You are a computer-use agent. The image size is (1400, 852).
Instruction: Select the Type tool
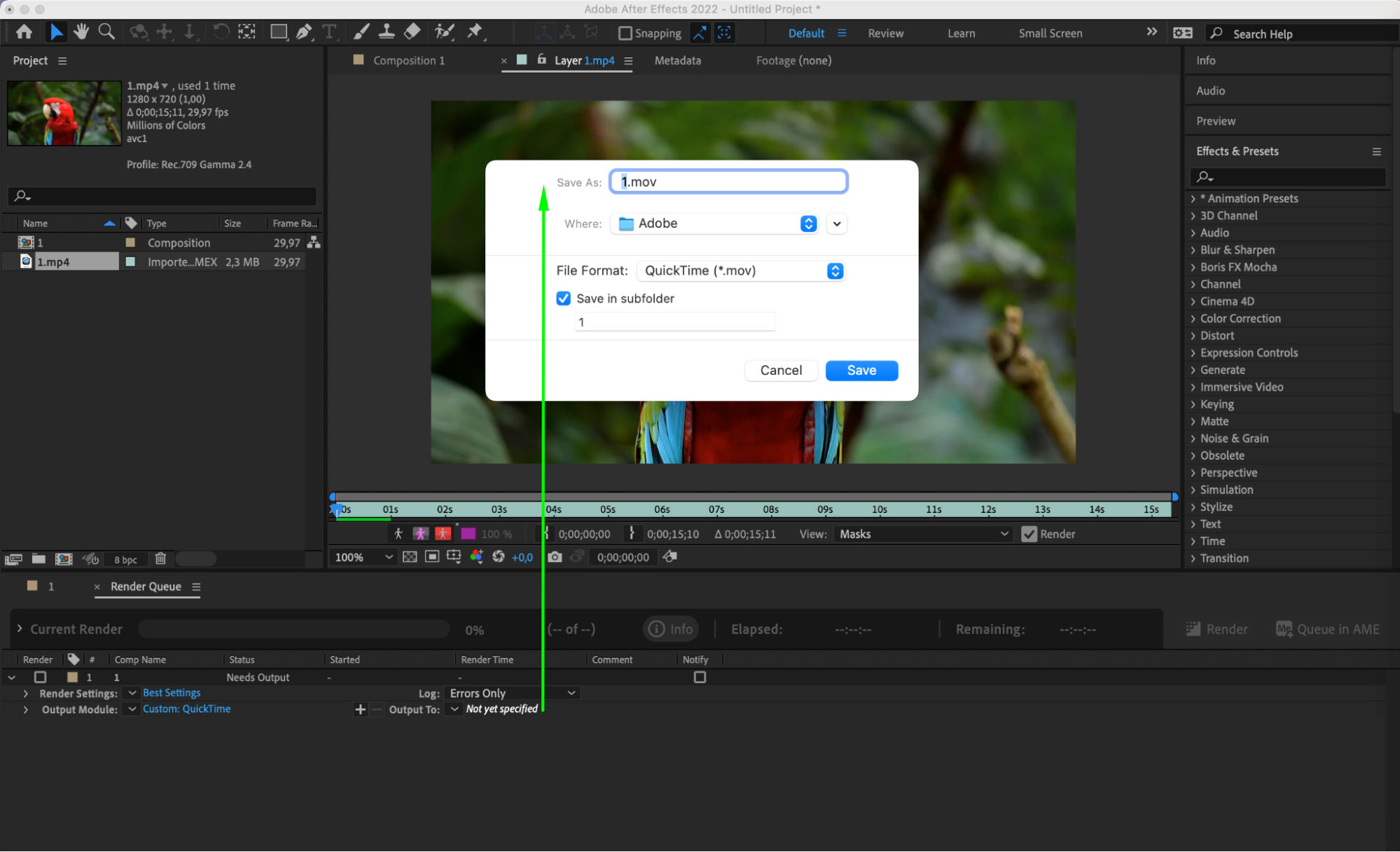328,32
